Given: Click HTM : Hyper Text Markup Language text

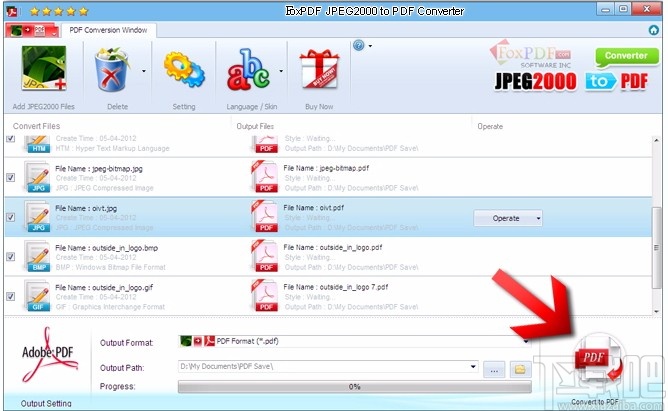Looking at the screenshot, I should coord(112,148).
